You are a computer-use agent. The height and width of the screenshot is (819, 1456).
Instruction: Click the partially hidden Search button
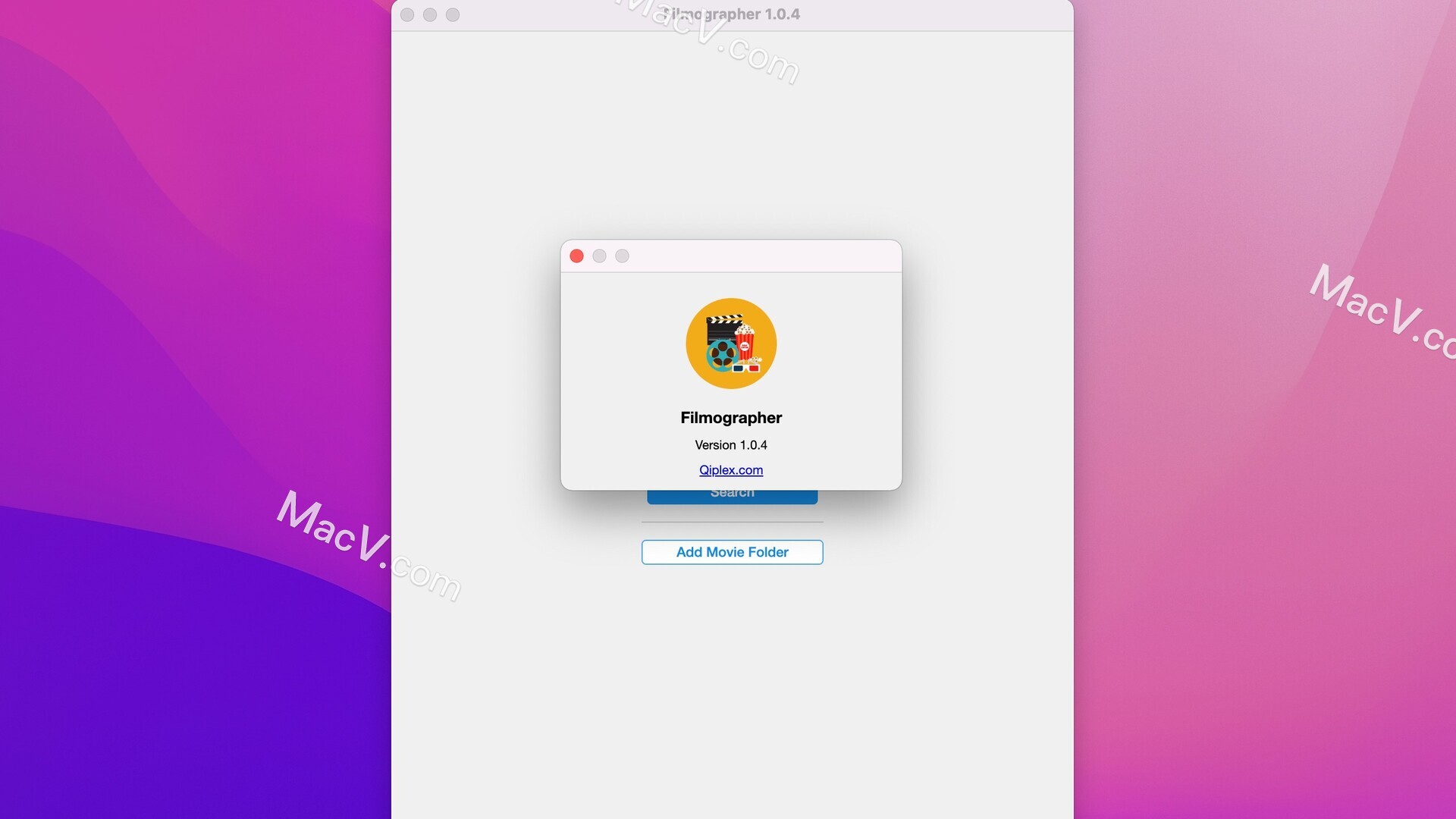tap(732, 497)
